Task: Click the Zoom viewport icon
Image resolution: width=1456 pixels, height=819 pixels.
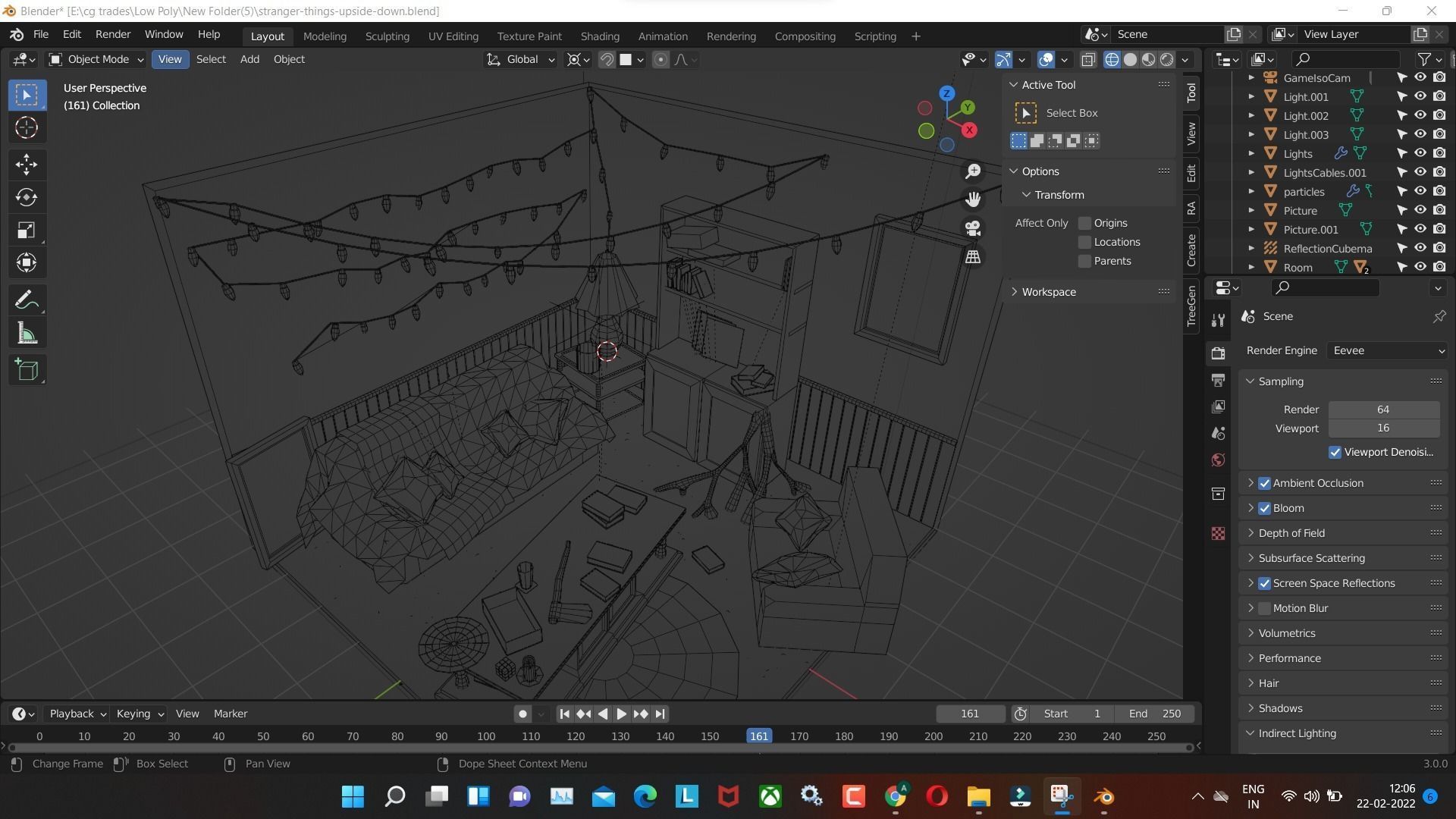Action: coord(973,171)
